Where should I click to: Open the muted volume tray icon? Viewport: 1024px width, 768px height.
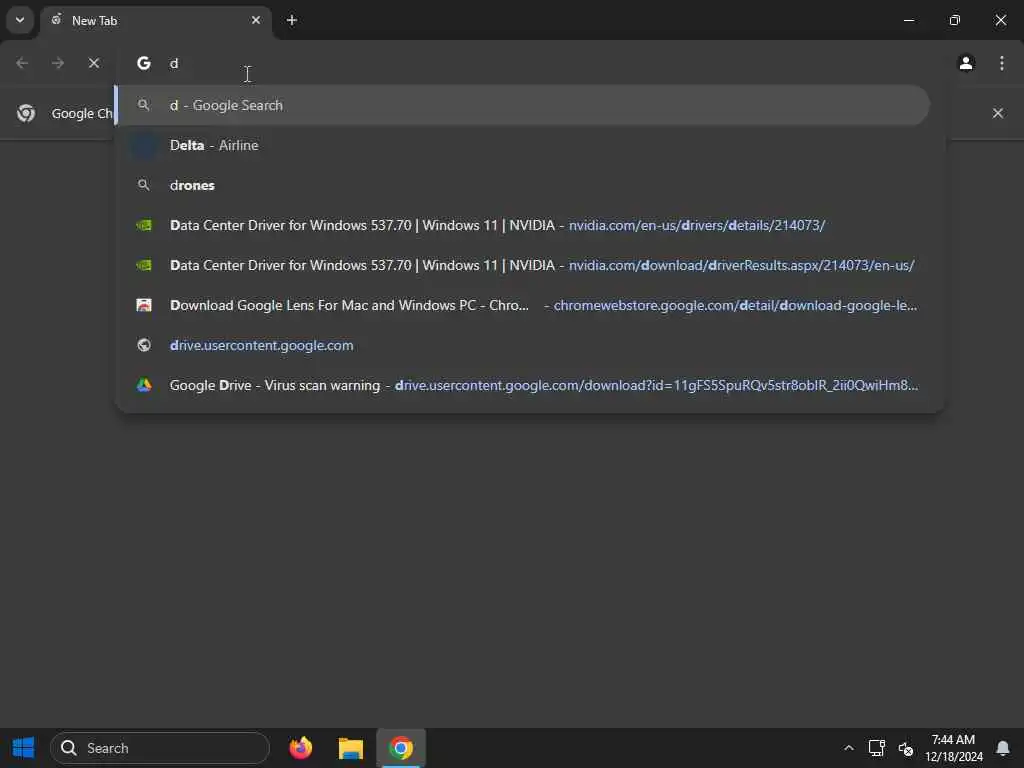coord(906,748)
